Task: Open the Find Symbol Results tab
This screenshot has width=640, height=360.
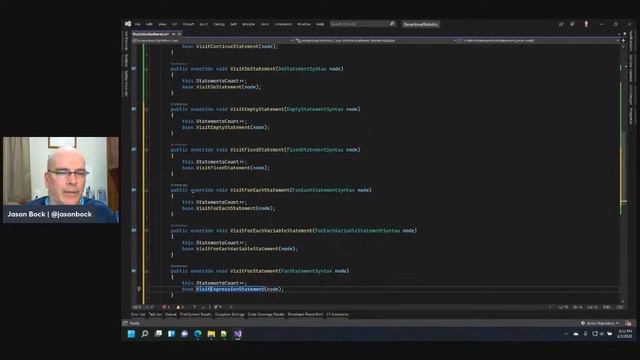Action: pos(196,315)
